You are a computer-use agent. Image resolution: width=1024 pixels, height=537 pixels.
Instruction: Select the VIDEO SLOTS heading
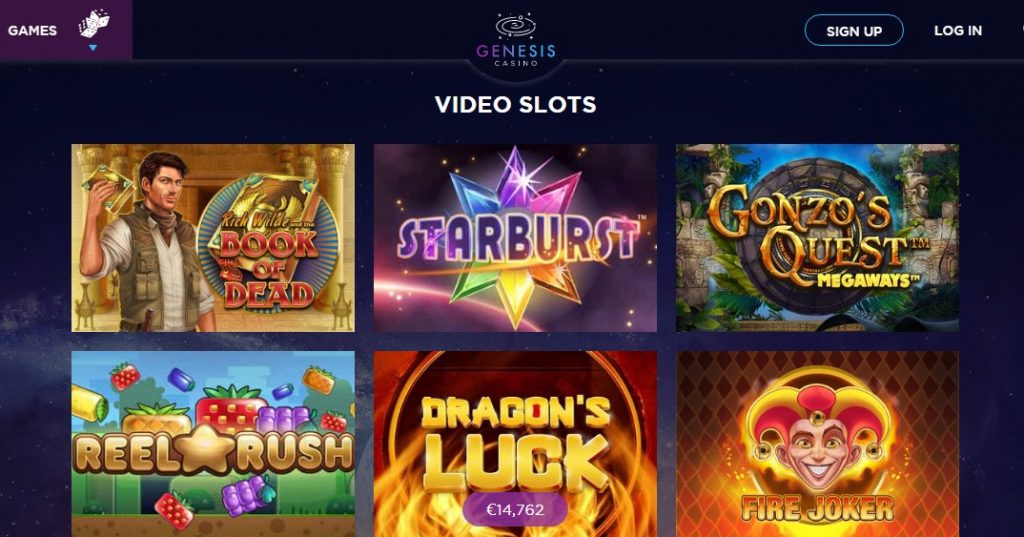tap(515, 105)
